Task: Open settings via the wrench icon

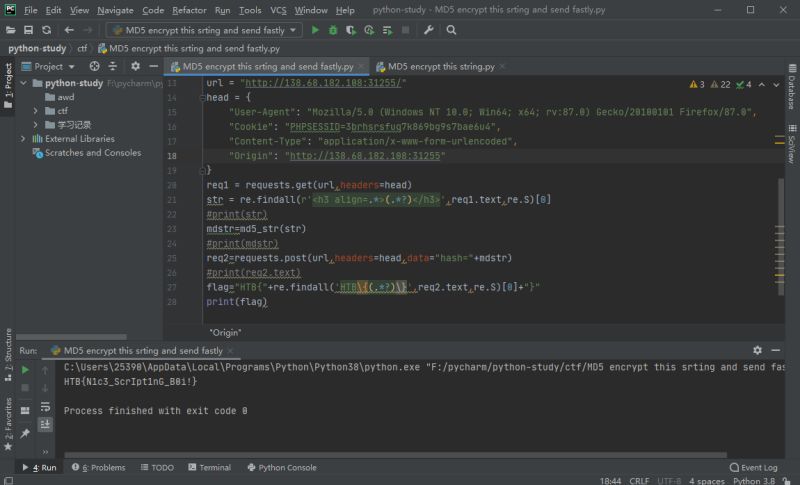Action: click(x=429, y=30)
